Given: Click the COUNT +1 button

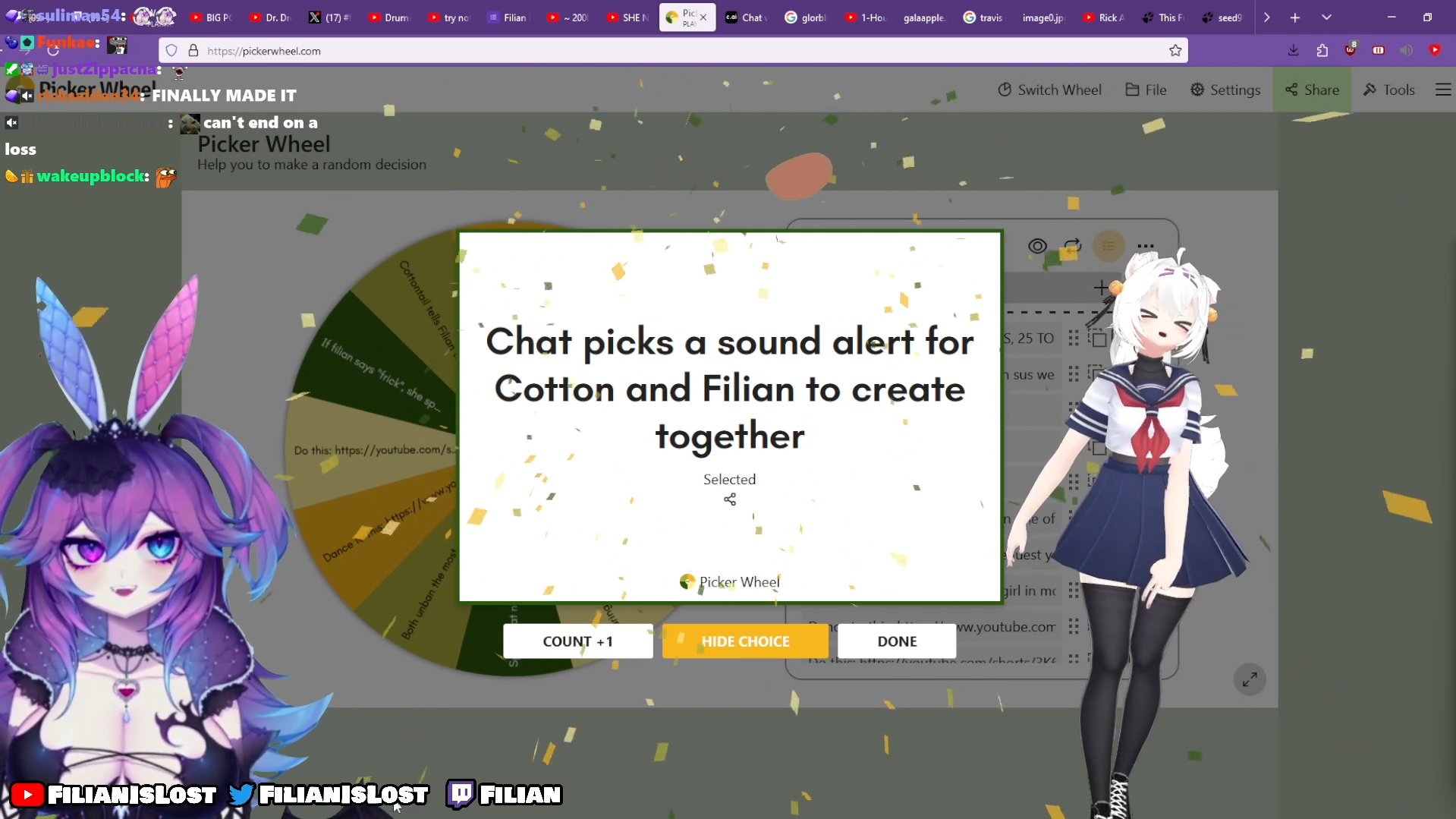Looking at the screenshot, I should pyautogui.click(x=577, y=641).
